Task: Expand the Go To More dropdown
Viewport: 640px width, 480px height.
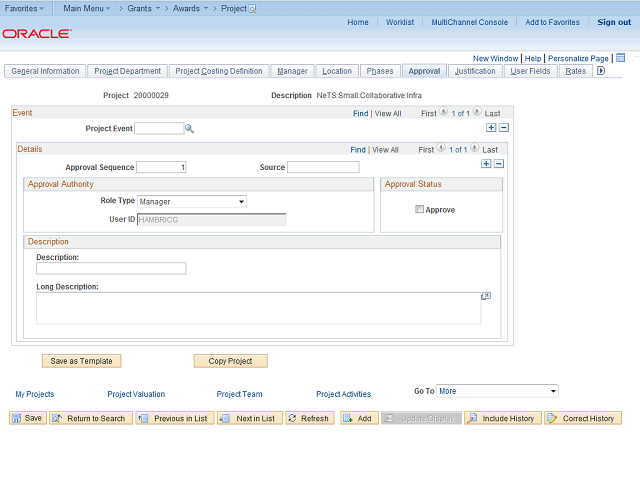Action: pyautogui.click(x=497, y=391)
